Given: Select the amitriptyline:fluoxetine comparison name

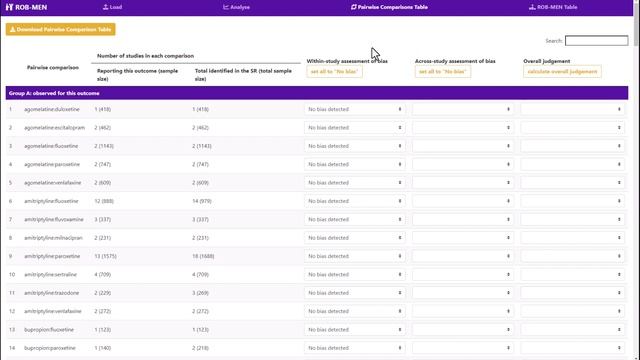Looking at the screenshot, I should (x=51, y=201).
